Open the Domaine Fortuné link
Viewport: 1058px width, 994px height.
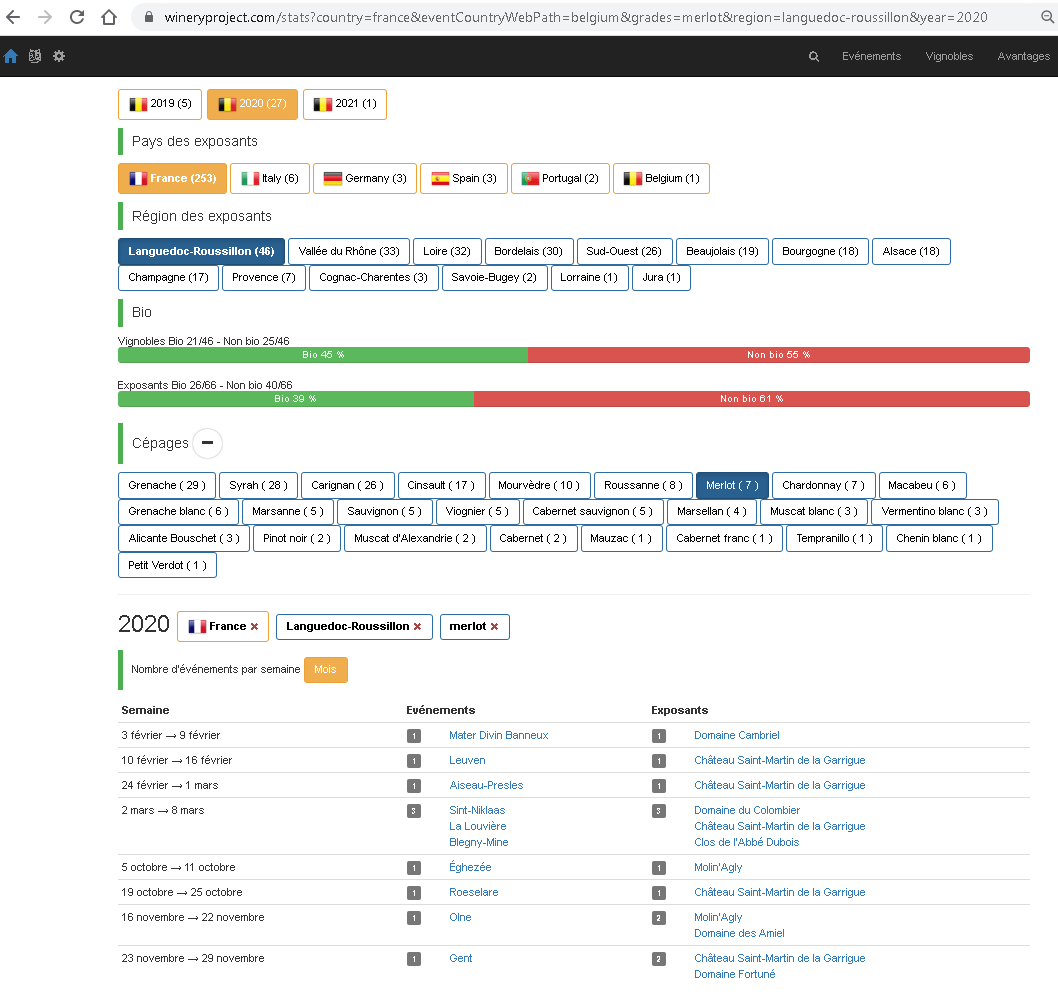pyautogui.click(x=735, y=974)
